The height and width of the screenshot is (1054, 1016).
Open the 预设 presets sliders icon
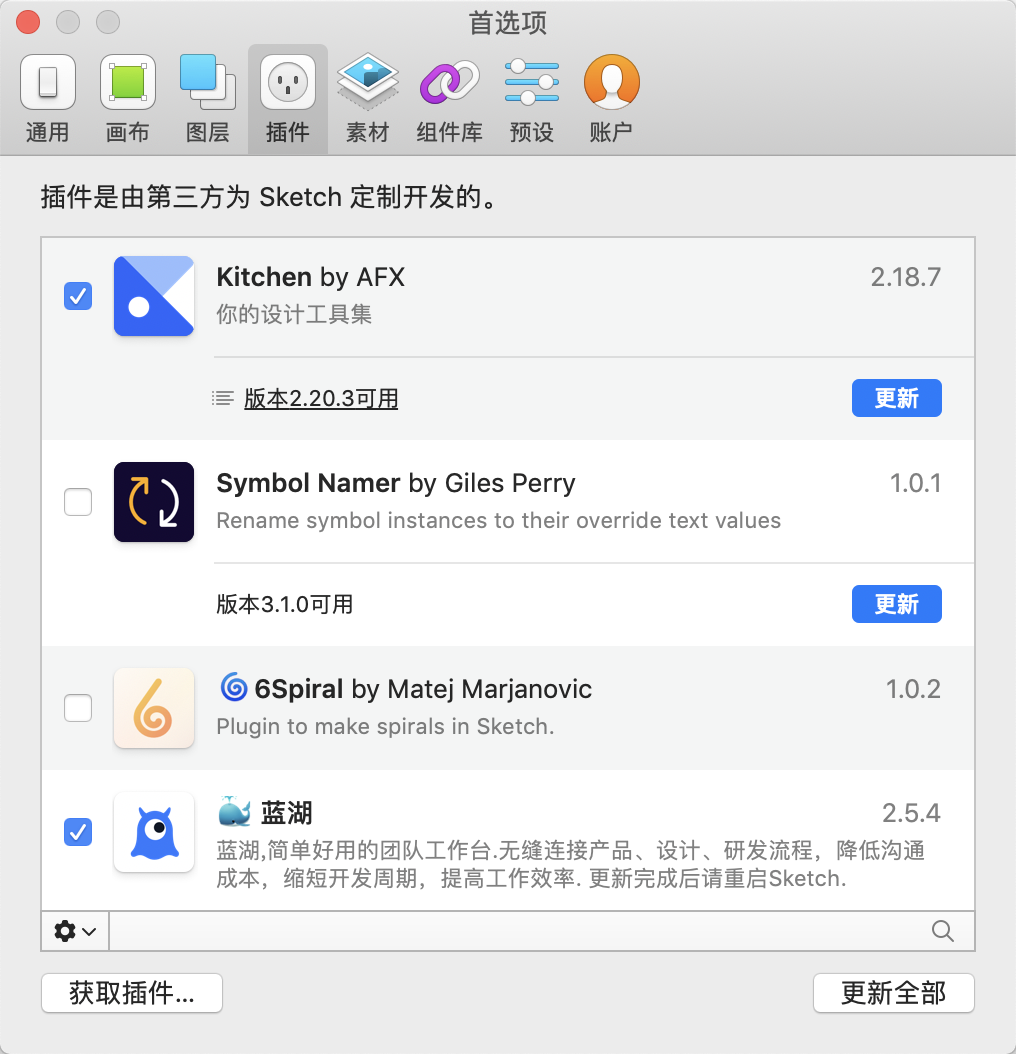pos(532,82)
